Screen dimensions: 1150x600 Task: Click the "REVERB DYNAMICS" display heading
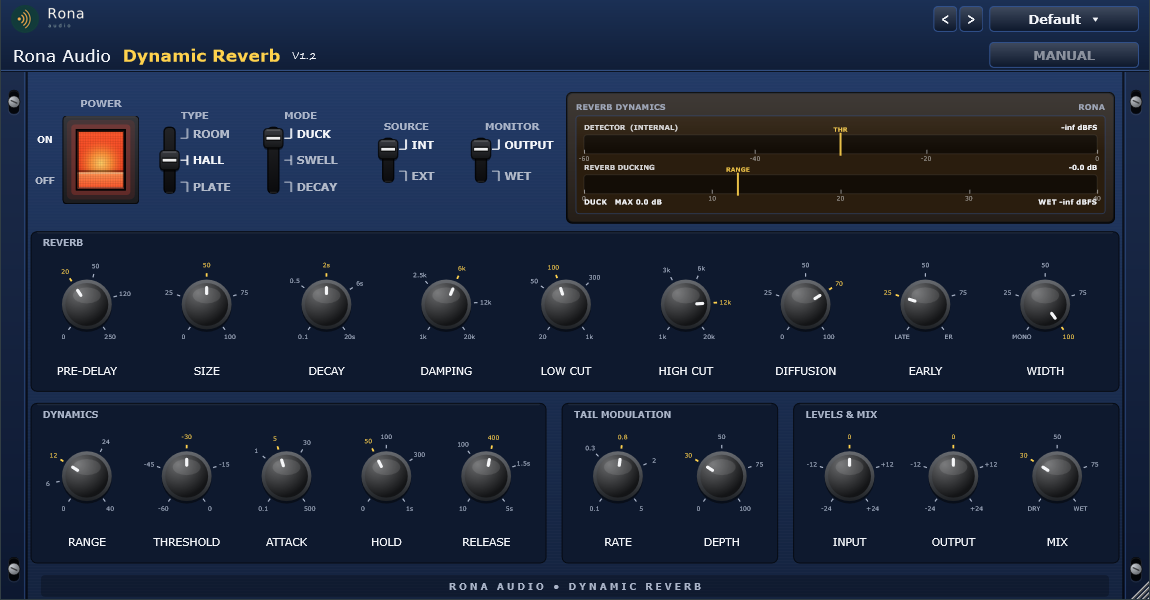click(x=620, y=107)
